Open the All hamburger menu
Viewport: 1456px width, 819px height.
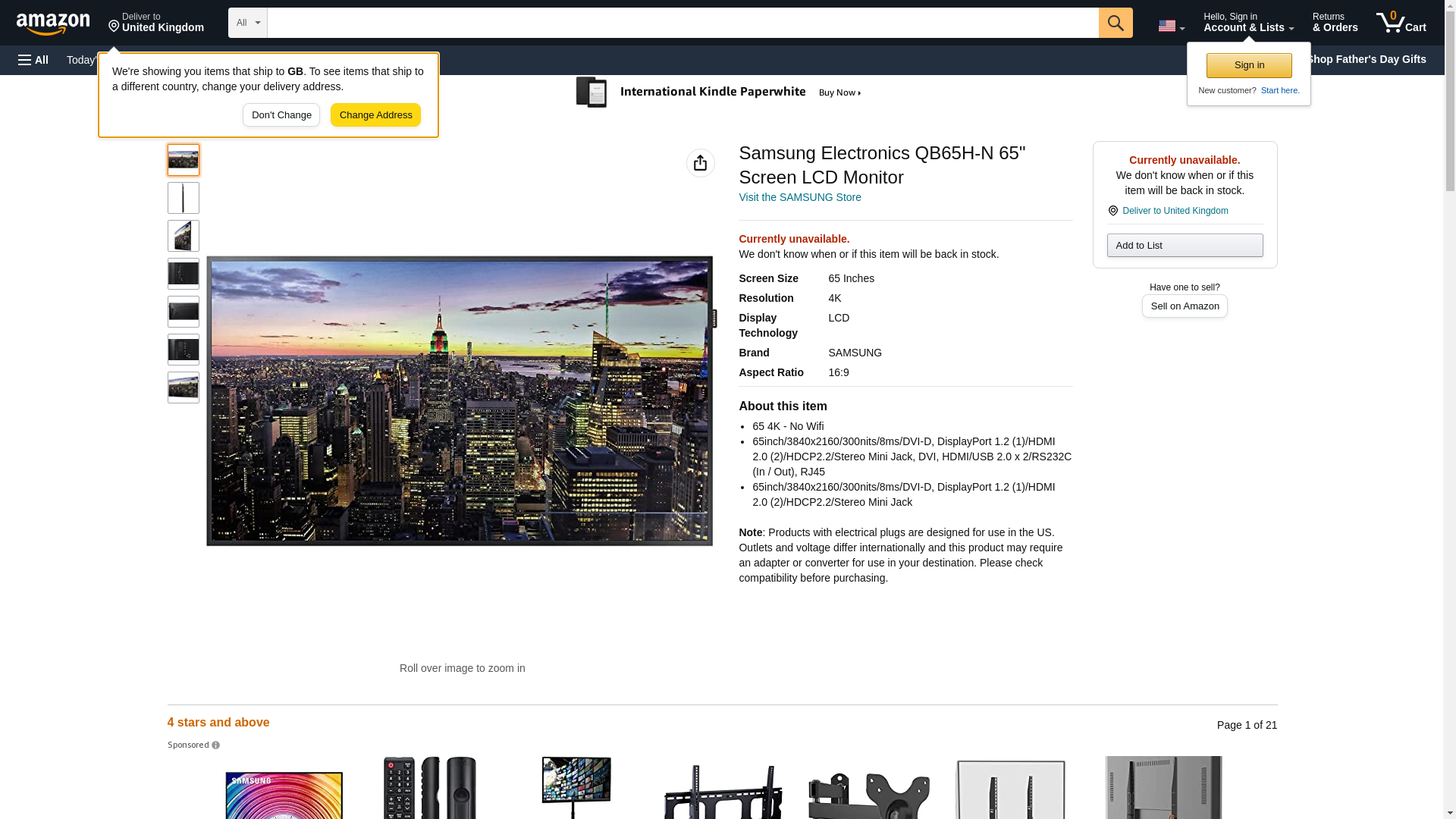point(33,60)
